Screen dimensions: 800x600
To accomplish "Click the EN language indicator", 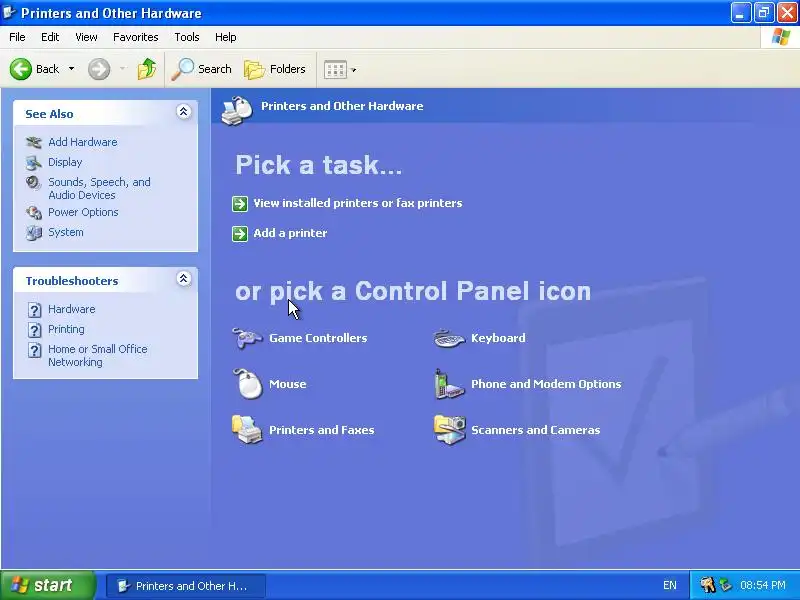I will point(669,585).
